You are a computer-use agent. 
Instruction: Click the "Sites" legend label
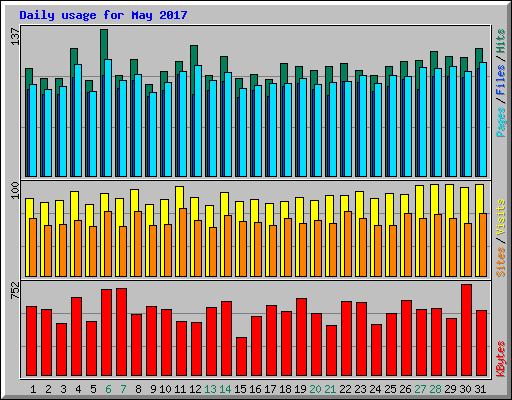tap(501, 262)
